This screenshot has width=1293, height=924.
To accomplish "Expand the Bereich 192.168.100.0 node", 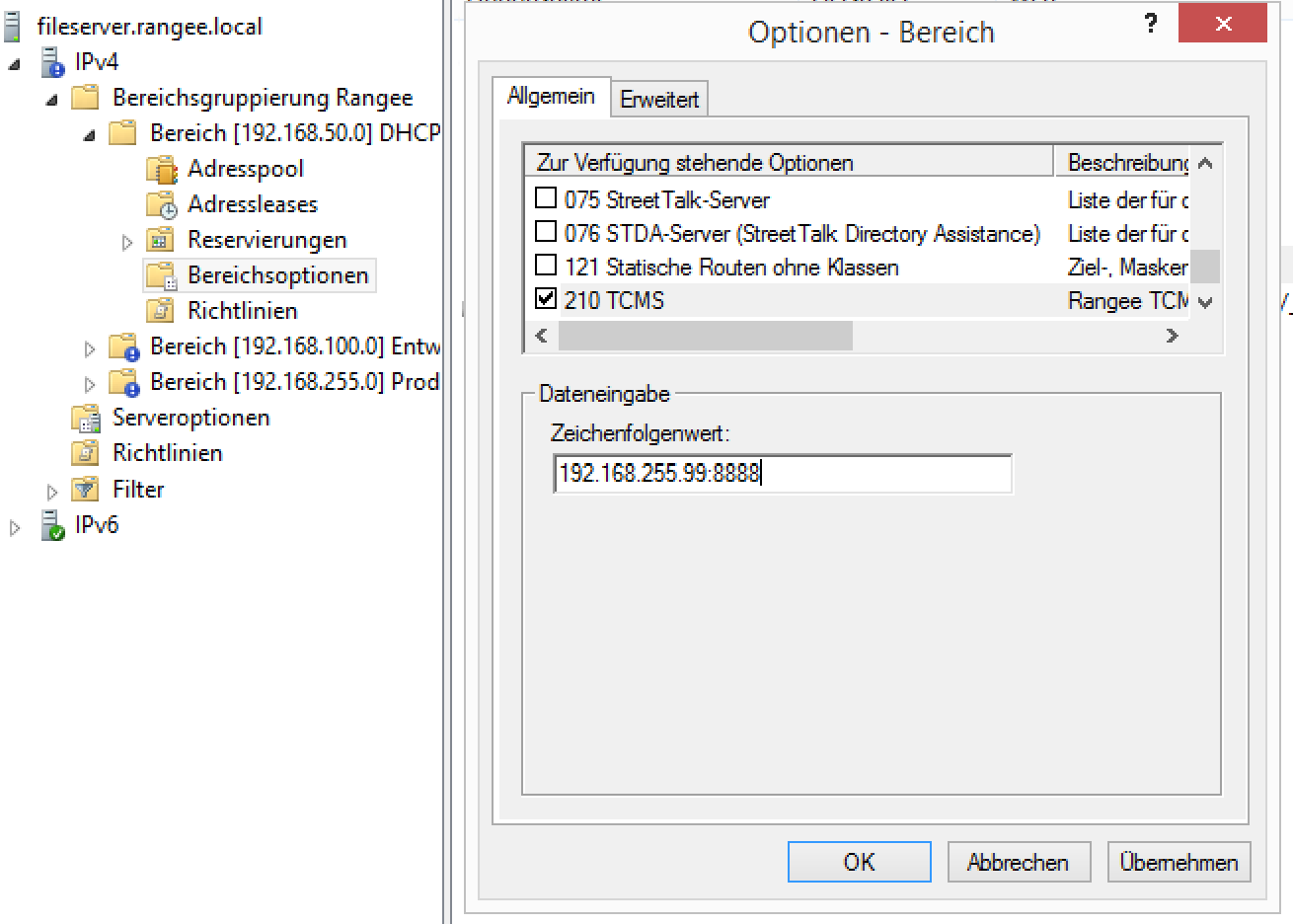I will [x=90, y=348].
